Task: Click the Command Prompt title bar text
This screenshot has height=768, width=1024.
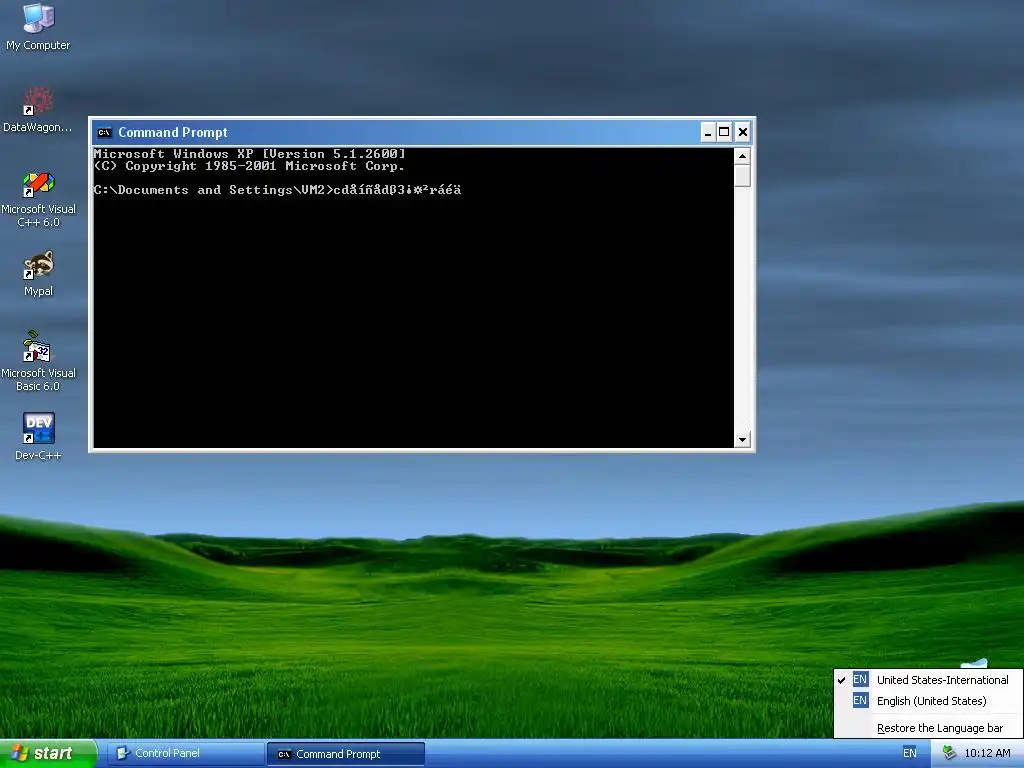Action: 172,133
